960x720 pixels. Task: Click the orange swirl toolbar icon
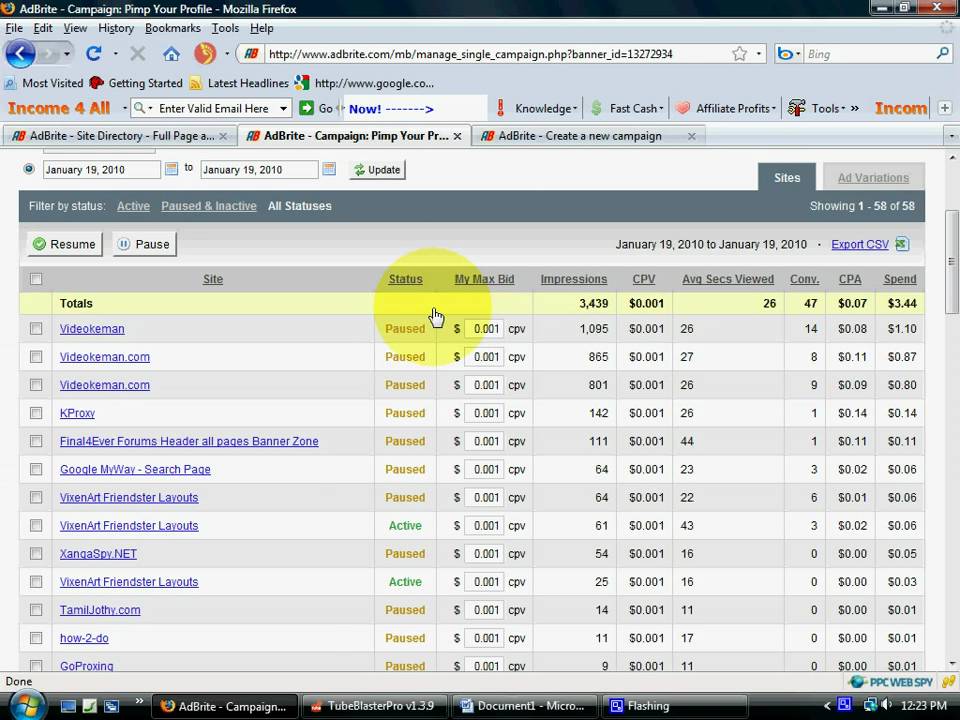(205, 54)
